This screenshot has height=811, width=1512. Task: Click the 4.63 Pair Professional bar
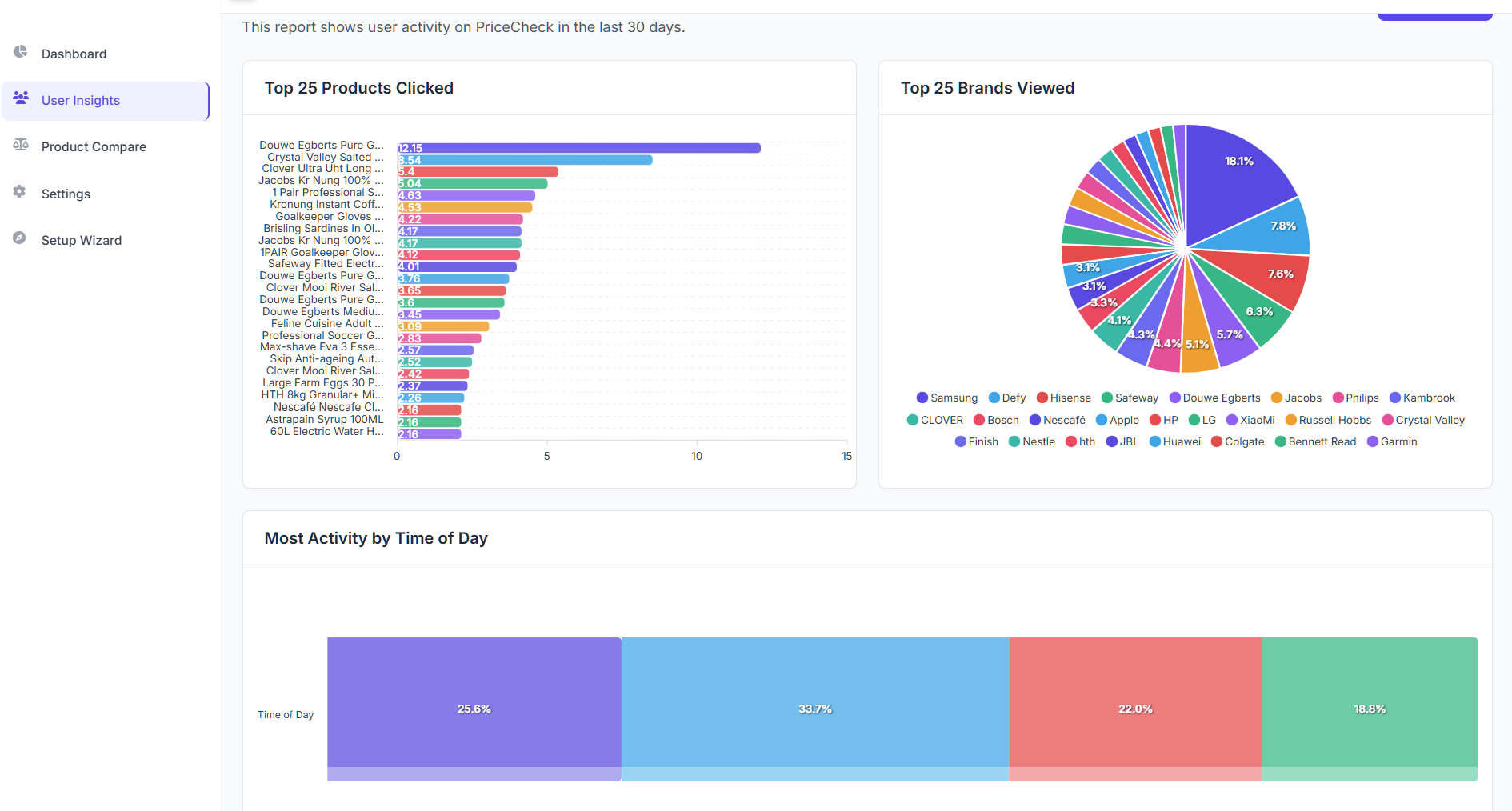pos(466,195)
